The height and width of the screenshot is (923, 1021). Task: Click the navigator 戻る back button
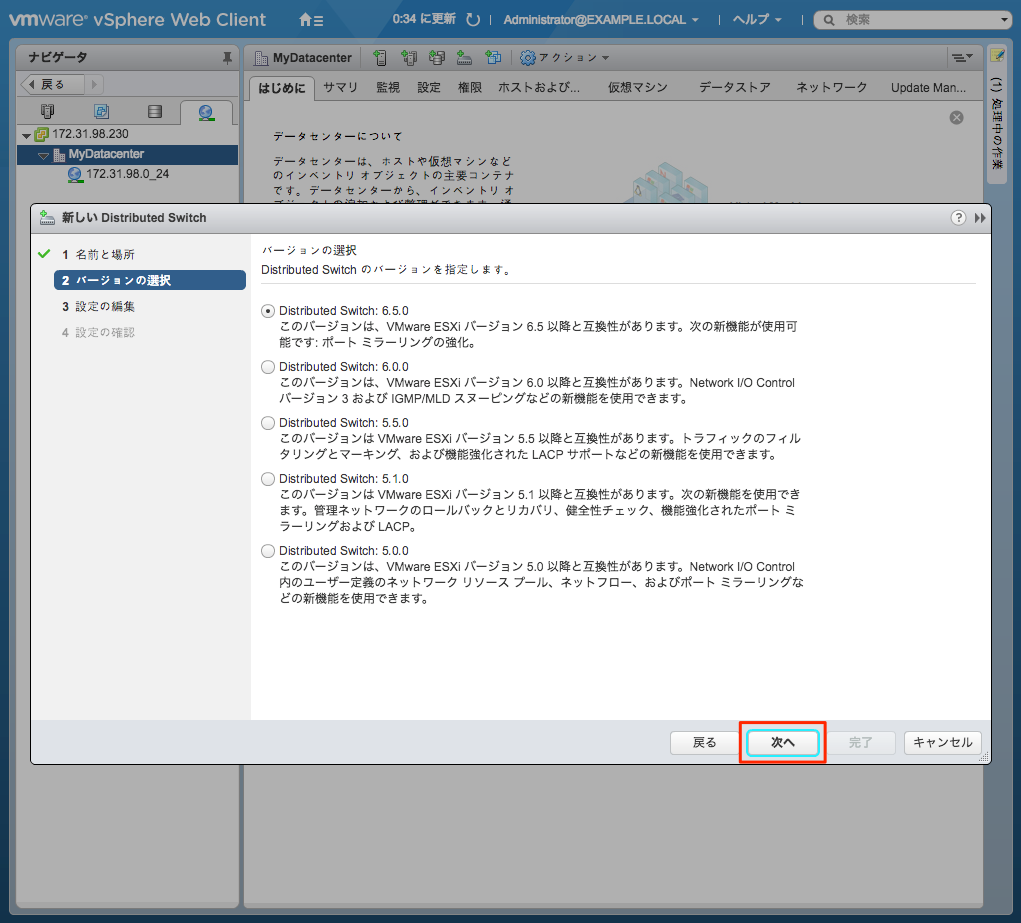(53, 85)
